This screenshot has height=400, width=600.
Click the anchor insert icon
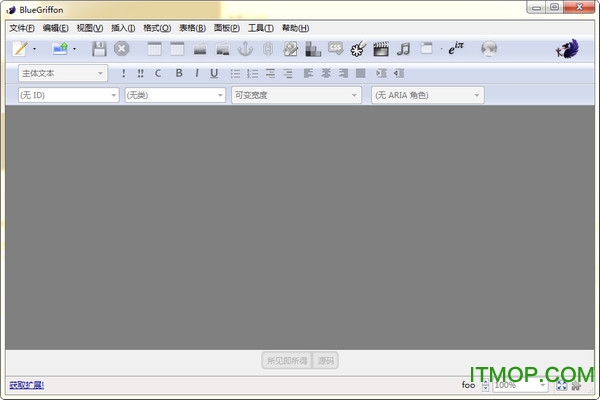click(245, 48)
